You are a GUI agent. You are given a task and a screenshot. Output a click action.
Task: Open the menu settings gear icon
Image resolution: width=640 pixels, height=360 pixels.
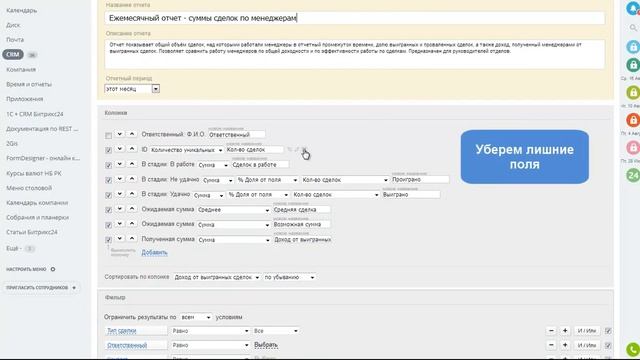(53, 269)
